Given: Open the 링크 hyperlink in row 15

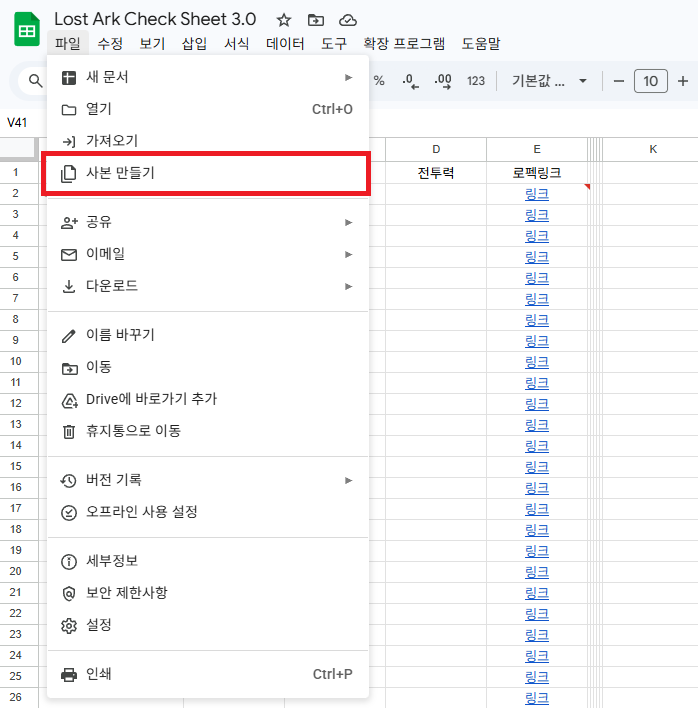Looking at the screenshot, I should tap(537, 467).
